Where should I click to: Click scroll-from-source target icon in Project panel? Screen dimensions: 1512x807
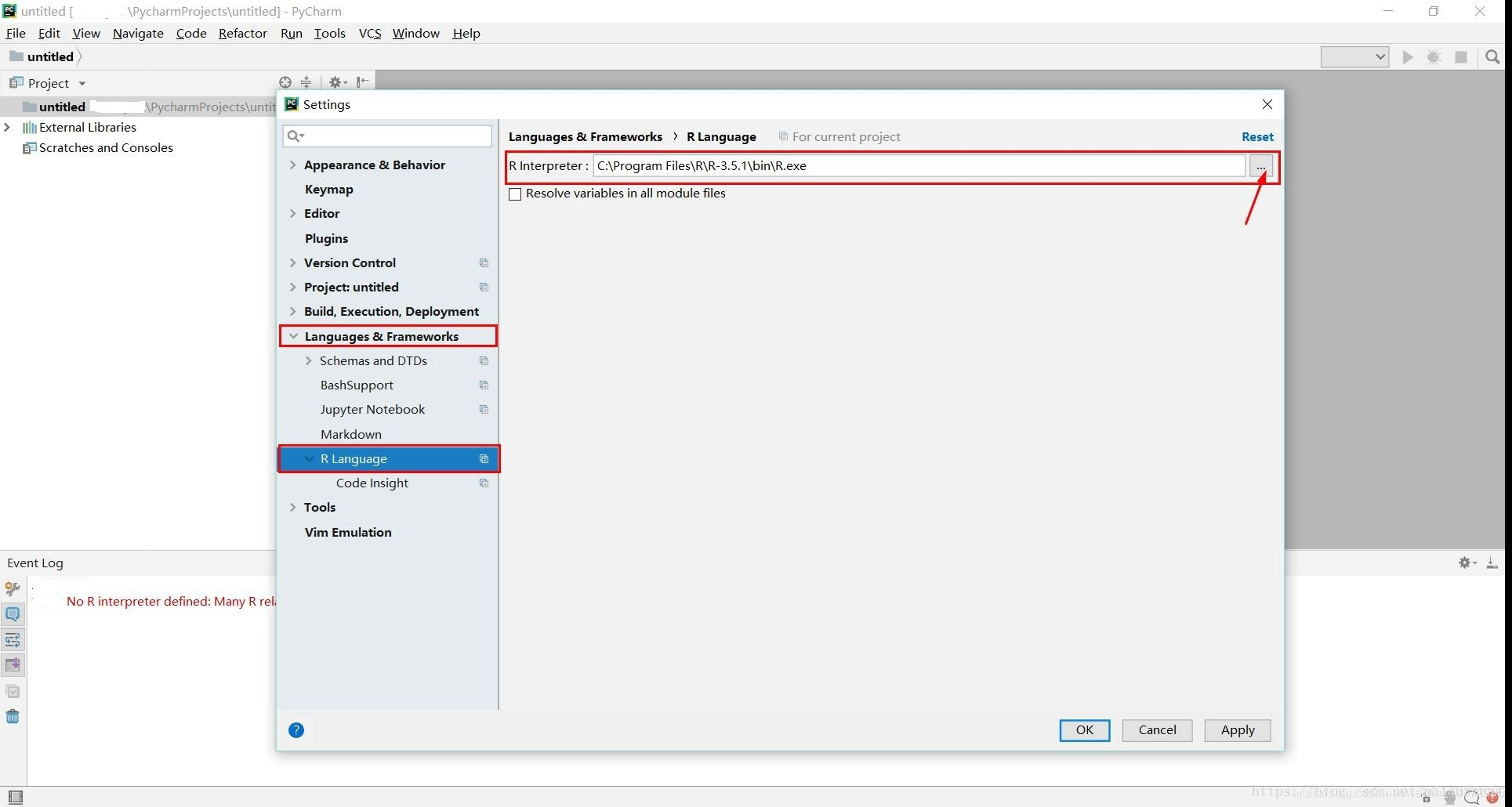tap(285, 82)
